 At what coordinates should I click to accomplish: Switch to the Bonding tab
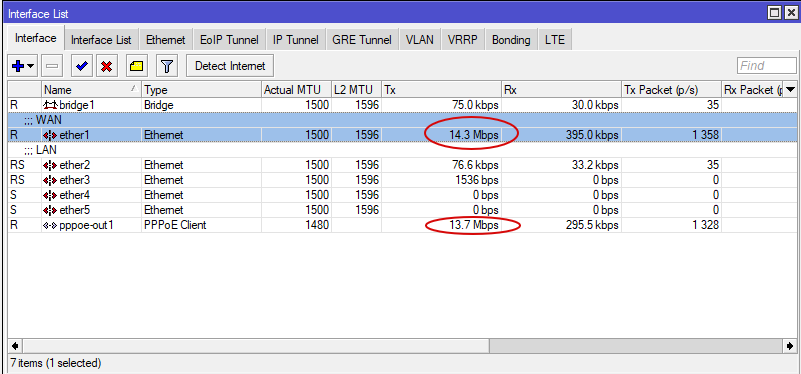[x=511, y=40]
